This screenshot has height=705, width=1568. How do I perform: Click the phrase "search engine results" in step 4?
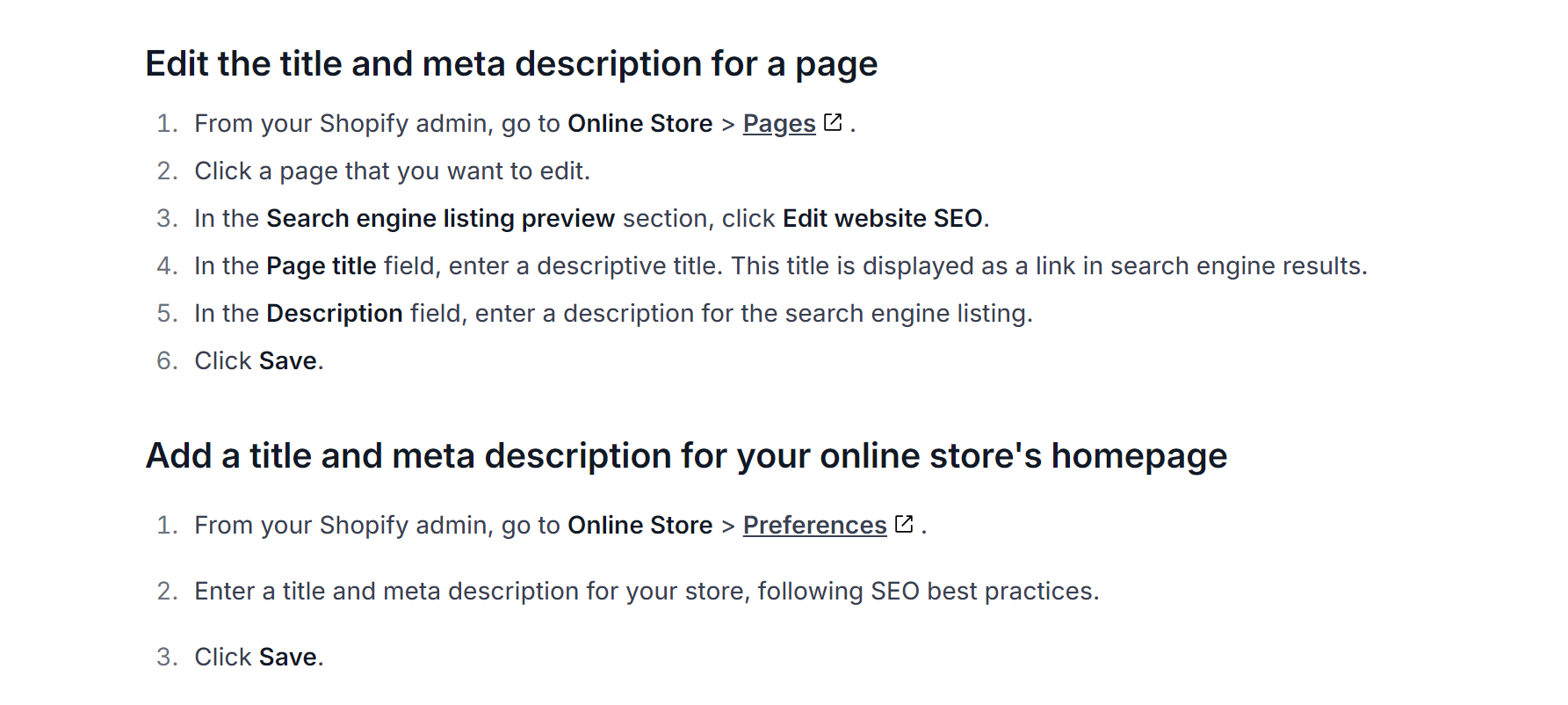pos(1237,266)
